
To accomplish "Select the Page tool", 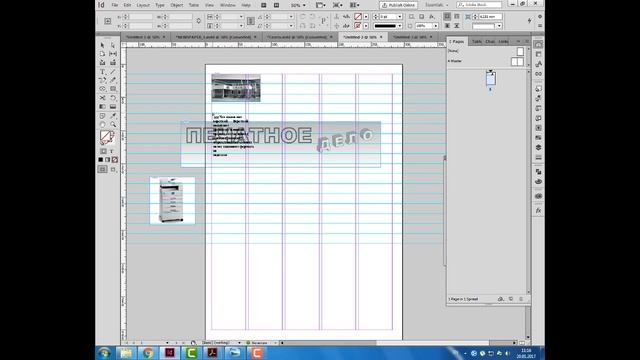I will click(102, 54).
